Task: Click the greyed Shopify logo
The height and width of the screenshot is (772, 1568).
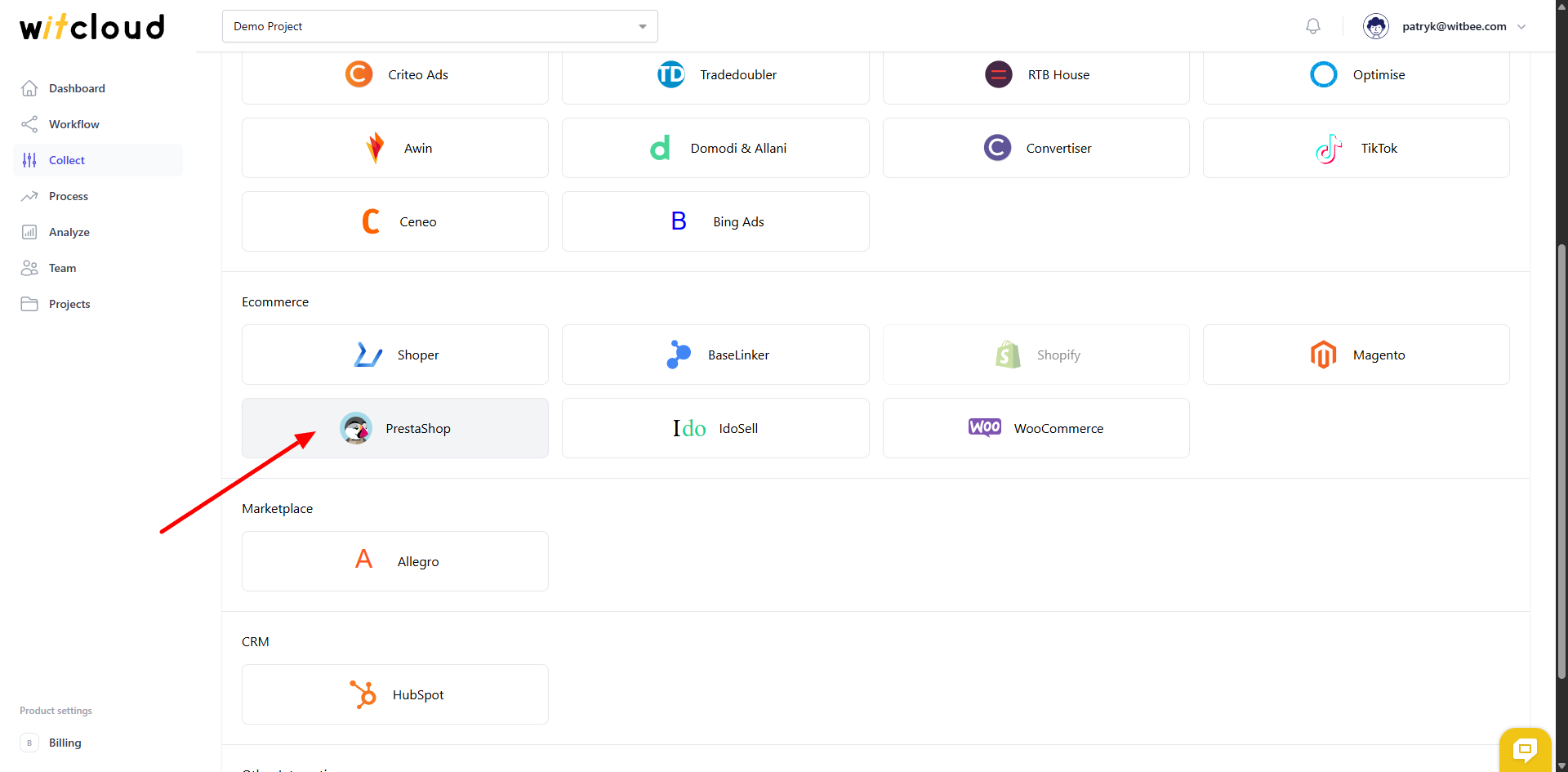Action: click(1008, 355)
